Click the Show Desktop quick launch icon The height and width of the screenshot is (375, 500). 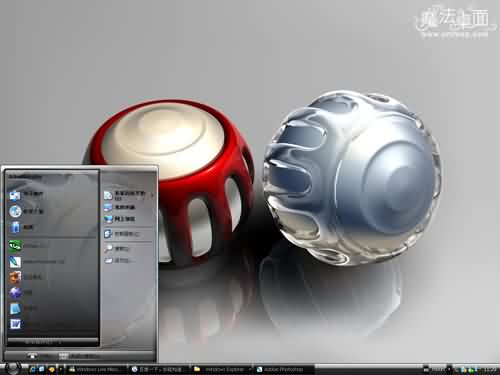(x=42, y=369)
